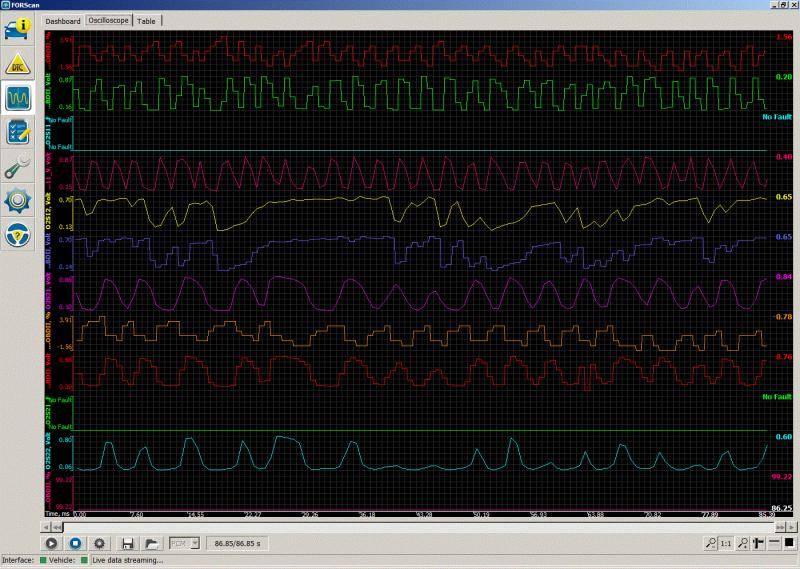Stop the live data streaming
This screenshot has width=800, height=569.
tap(75, 543)
